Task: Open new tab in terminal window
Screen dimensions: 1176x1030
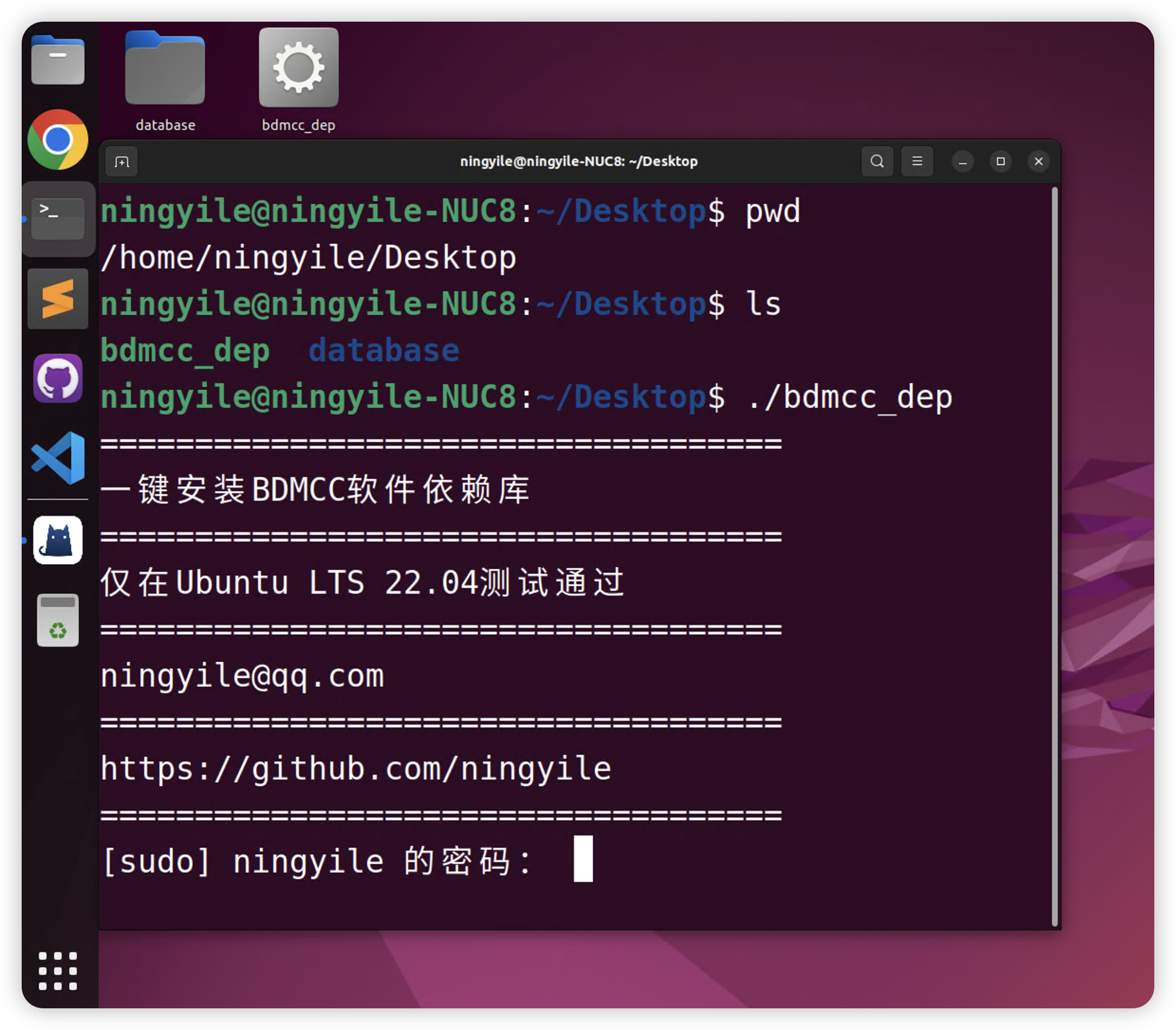Action: (x=122, y=161)
